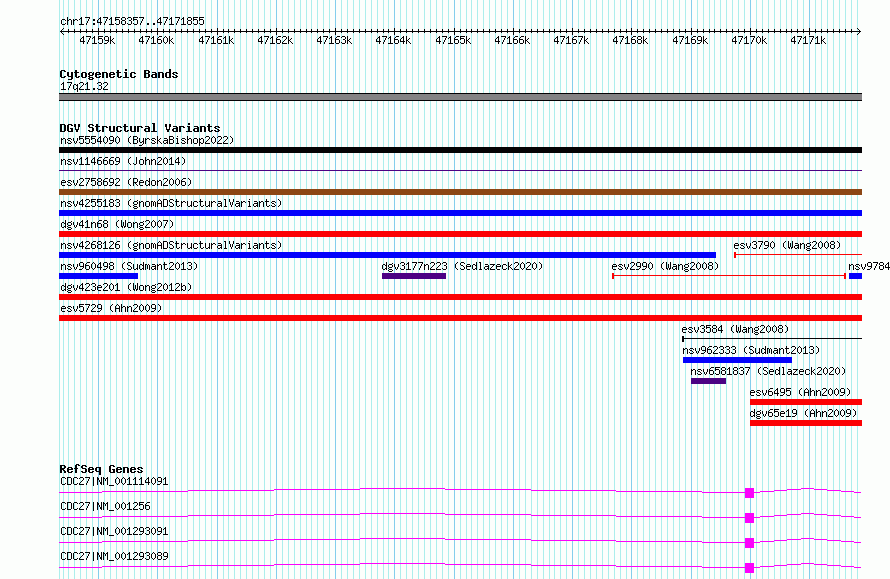This screenshot has height=579, width=890.
Task: Click the red esv6495 Ahn2009 bar
Action: tap(806, 402)
